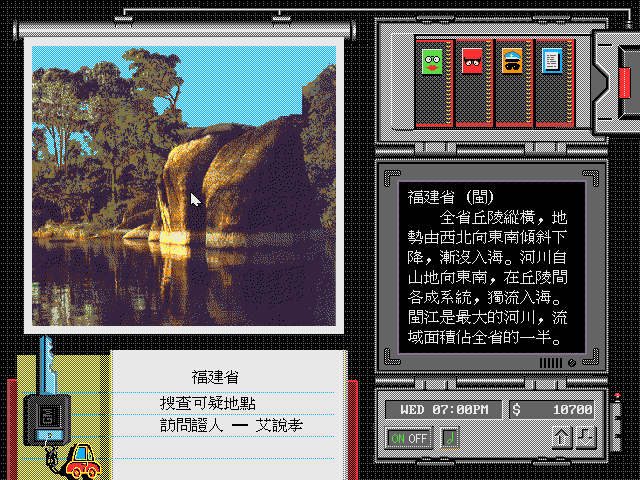The image size is (640, 480).
Task: Select the police officer card with blue cap
Action: click(512, 61)
